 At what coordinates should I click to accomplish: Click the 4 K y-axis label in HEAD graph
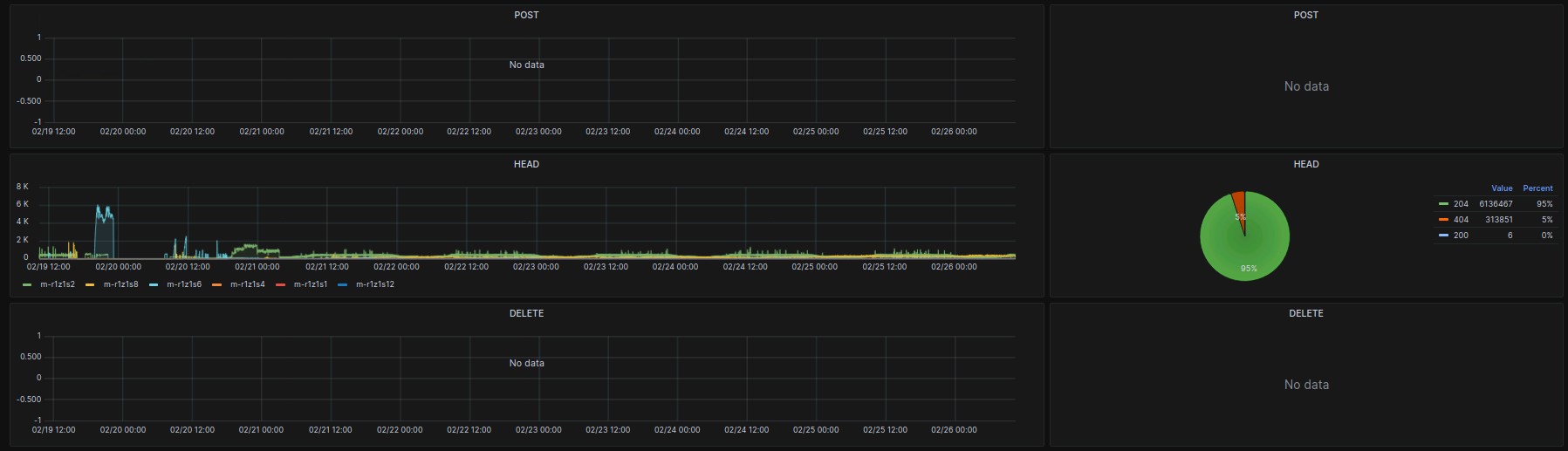(22, 222)
